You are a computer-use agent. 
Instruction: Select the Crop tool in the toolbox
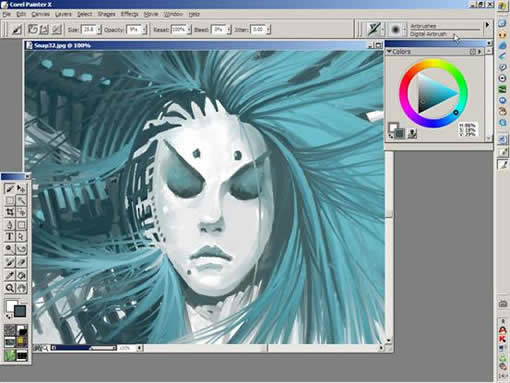(9, 212)
